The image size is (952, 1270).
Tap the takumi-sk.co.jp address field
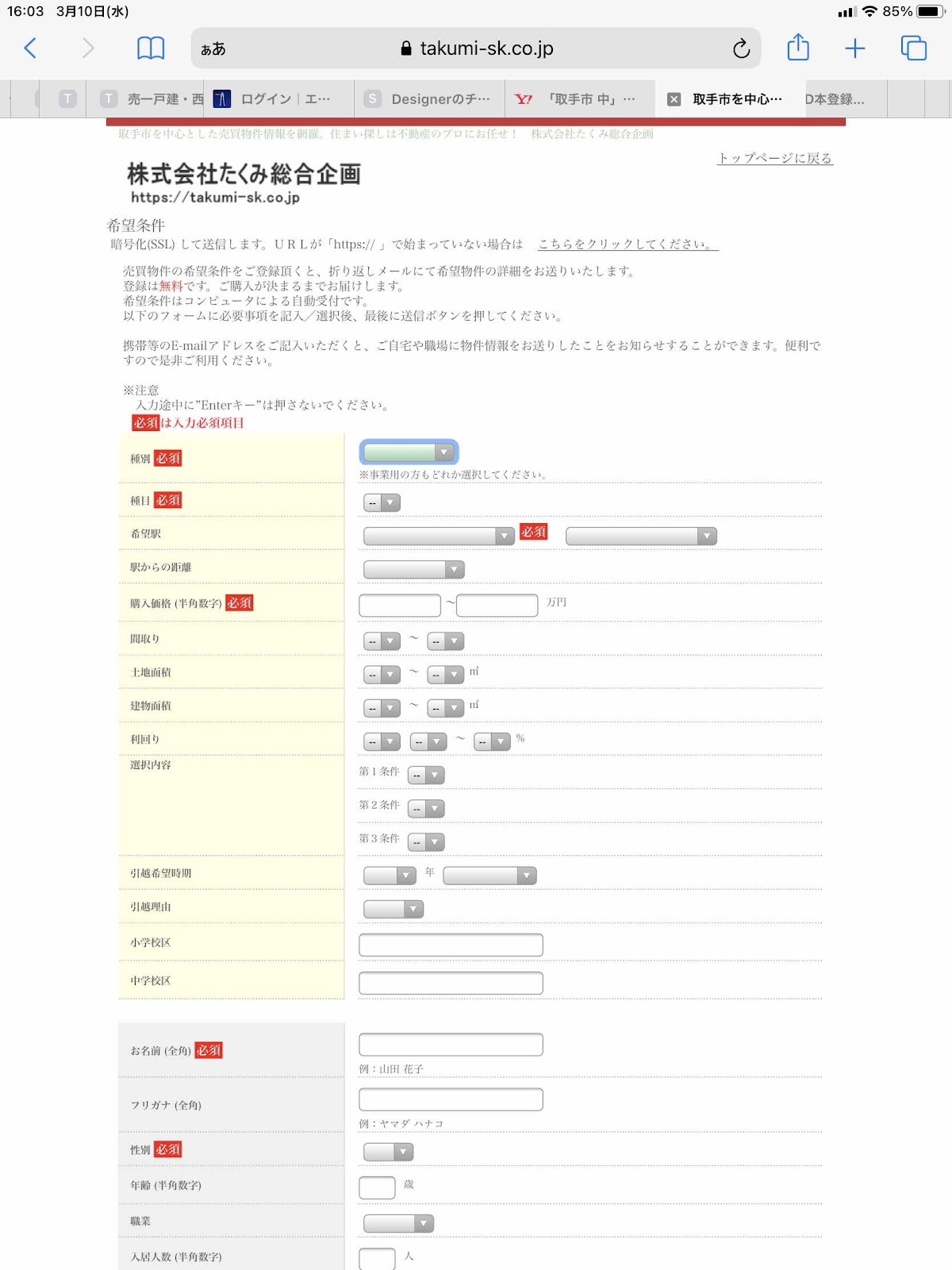pyautogui.click(x=476, y=48)
